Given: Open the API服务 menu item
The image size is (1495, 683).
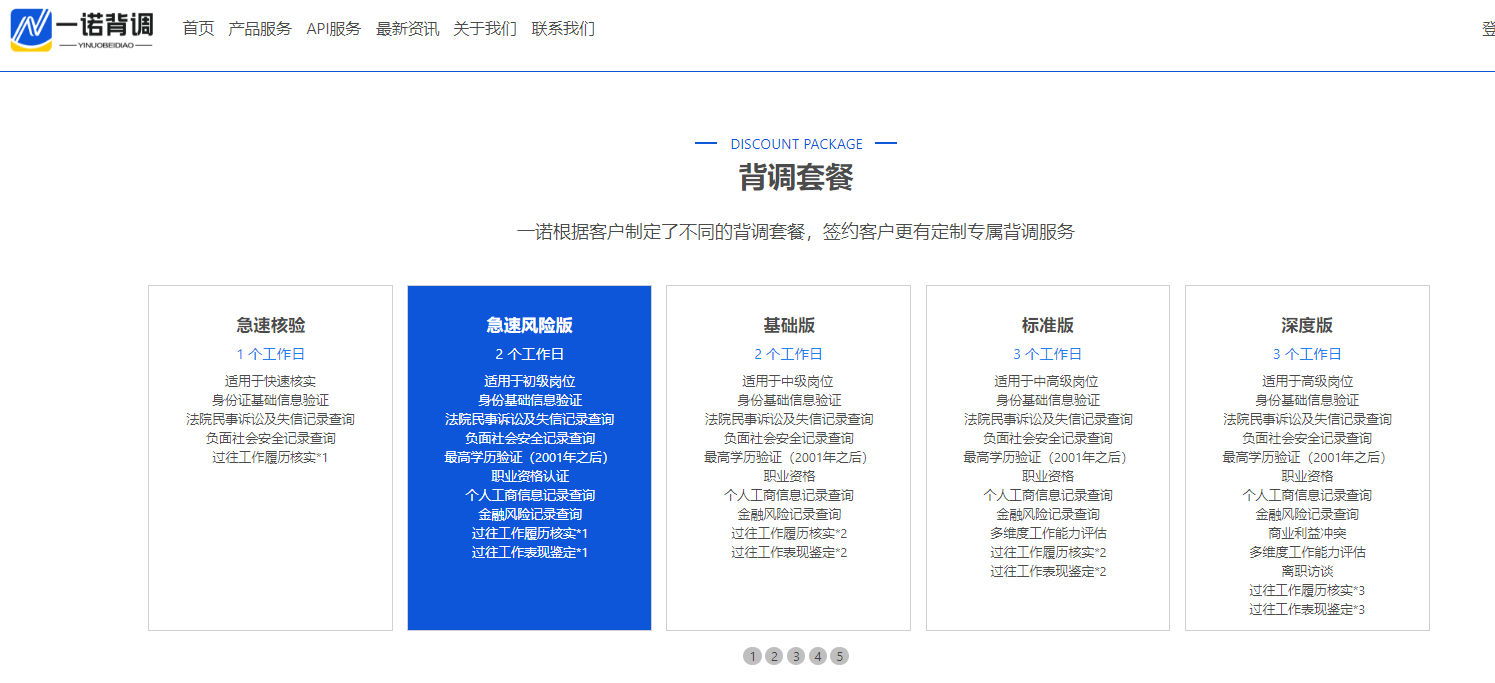Looking at the screenshot, I should pyautogui.click(x=334, y=29).
